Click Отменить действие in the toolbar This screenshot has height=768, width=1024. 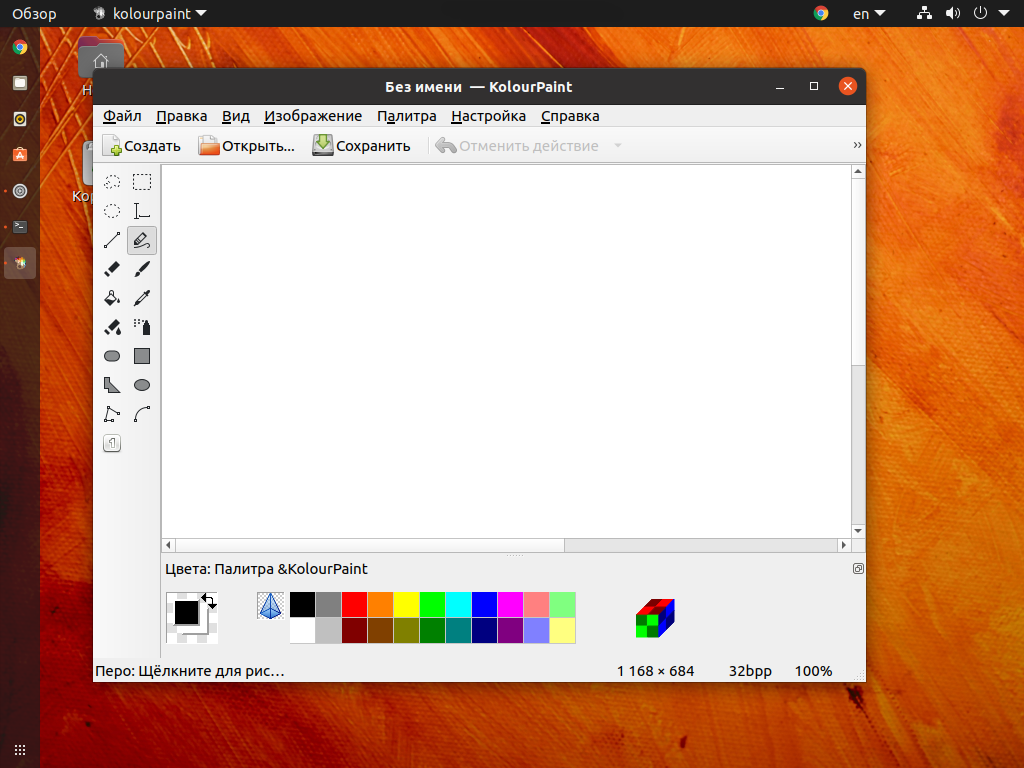(x=517, y=146)
